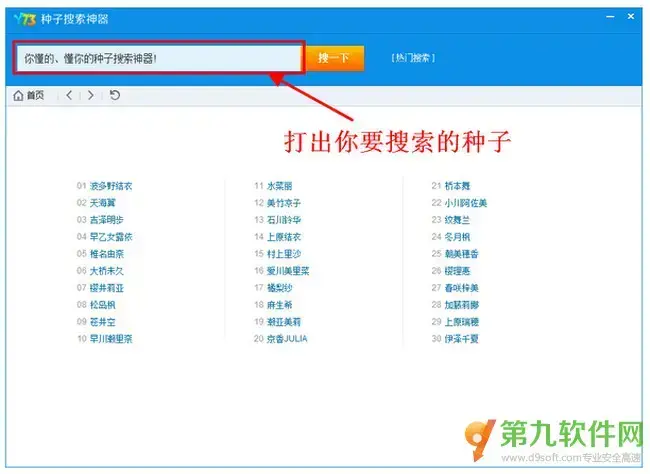The width and height of the screenshot is (650, 474).
Task: Open hot search entry 05 椎名由奈
Action: [x=107, y=254]
